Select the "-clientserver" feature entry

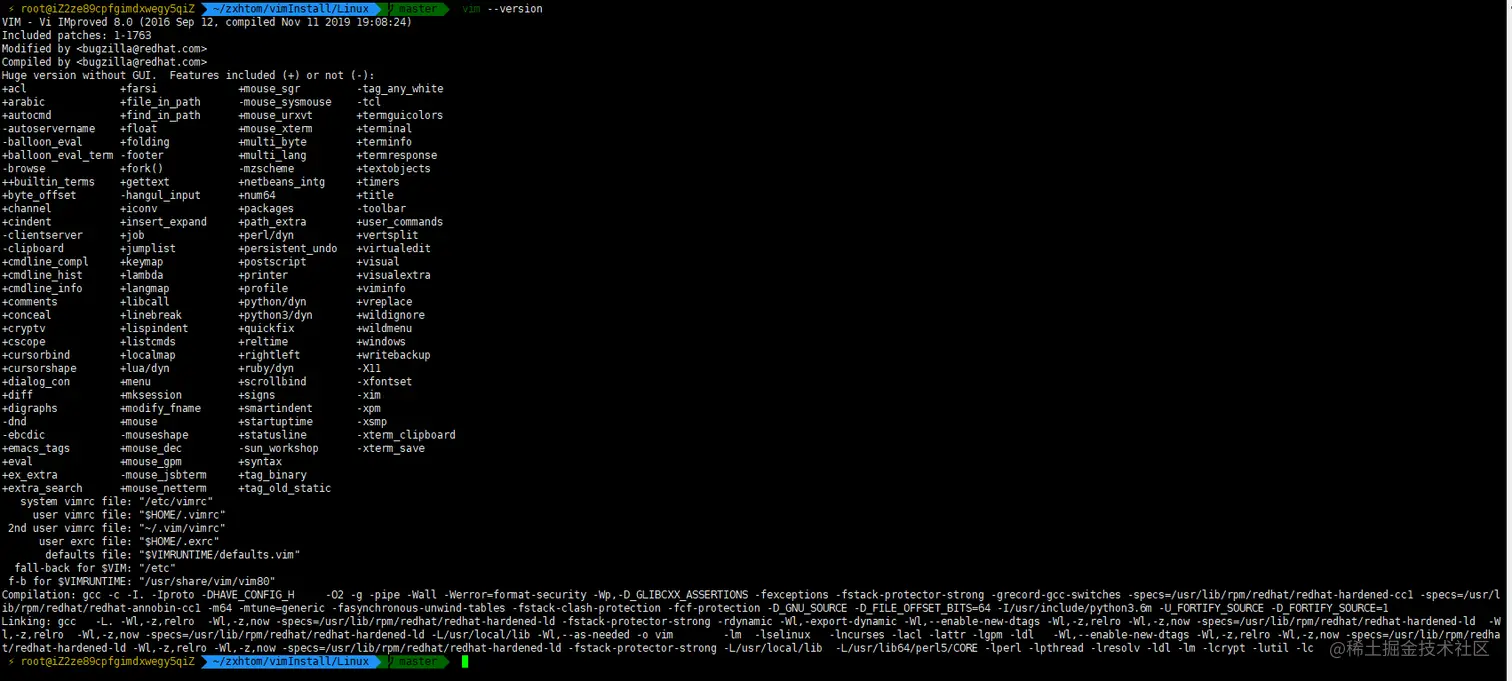(x=43, y=235)
